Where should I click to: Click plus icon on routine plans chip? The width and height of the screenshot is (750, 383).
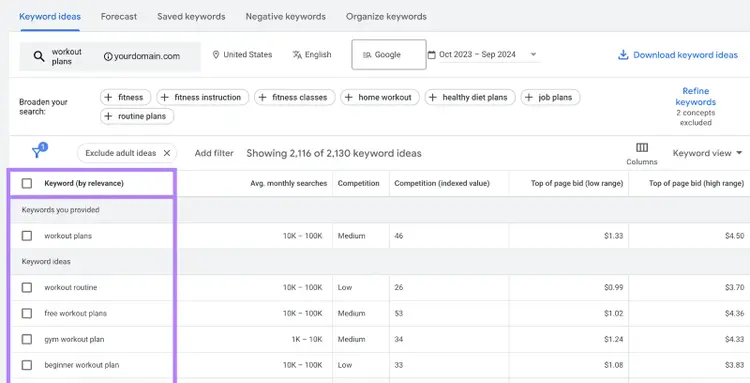coord(109,116)
